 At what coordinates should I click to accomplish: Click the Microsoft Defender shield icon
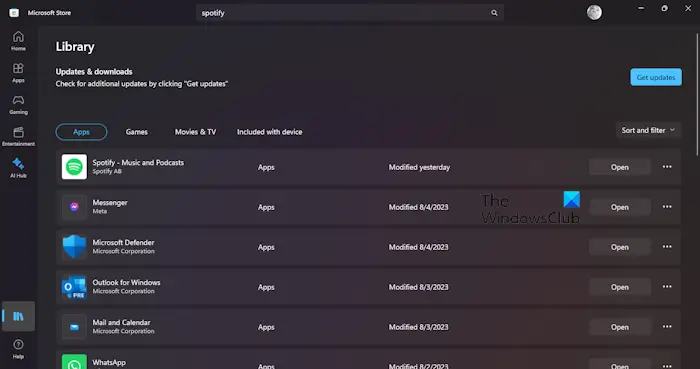tap(74, 247)
